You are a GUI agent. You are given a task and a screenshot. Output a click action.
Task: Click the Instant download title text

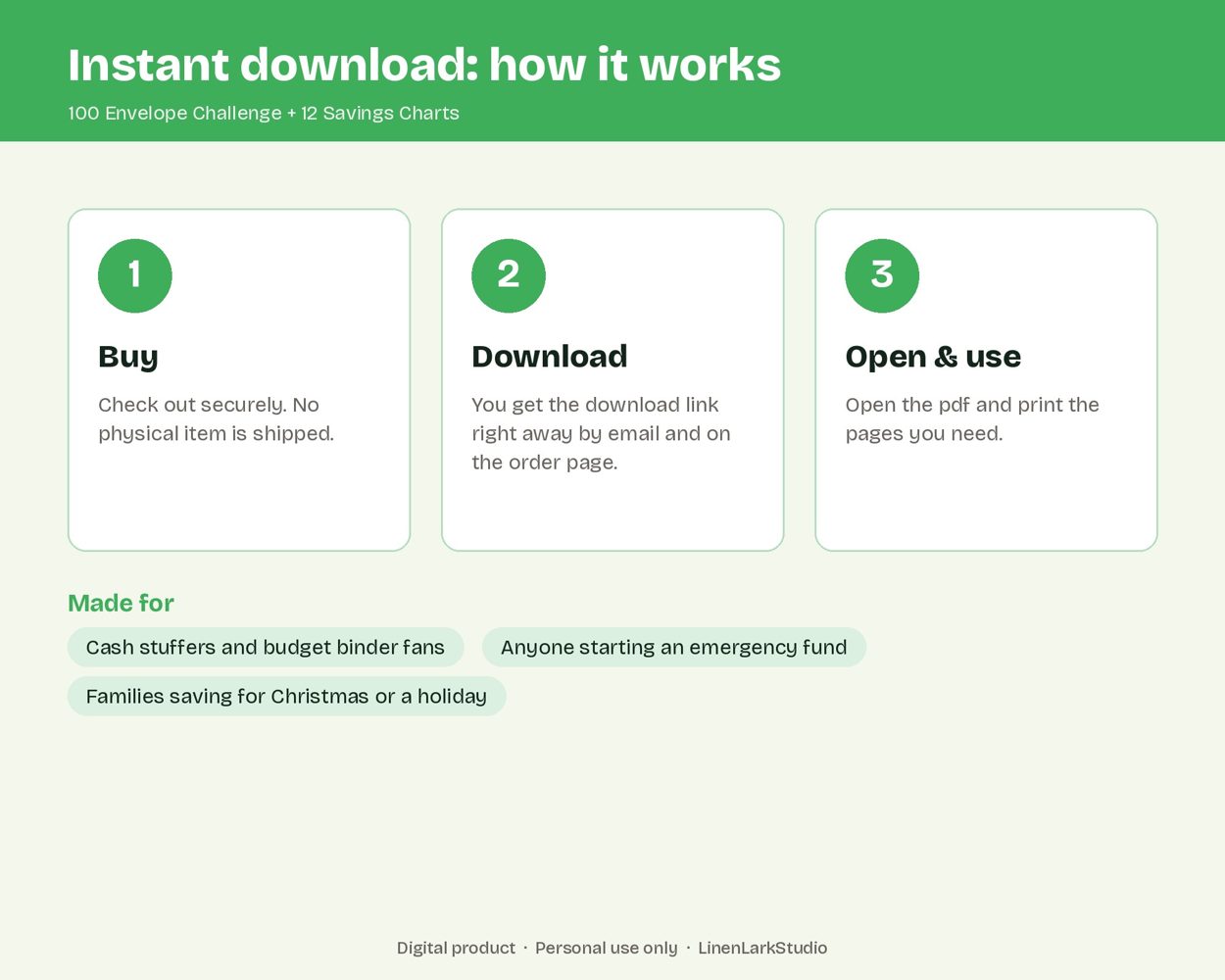(424, 65)
